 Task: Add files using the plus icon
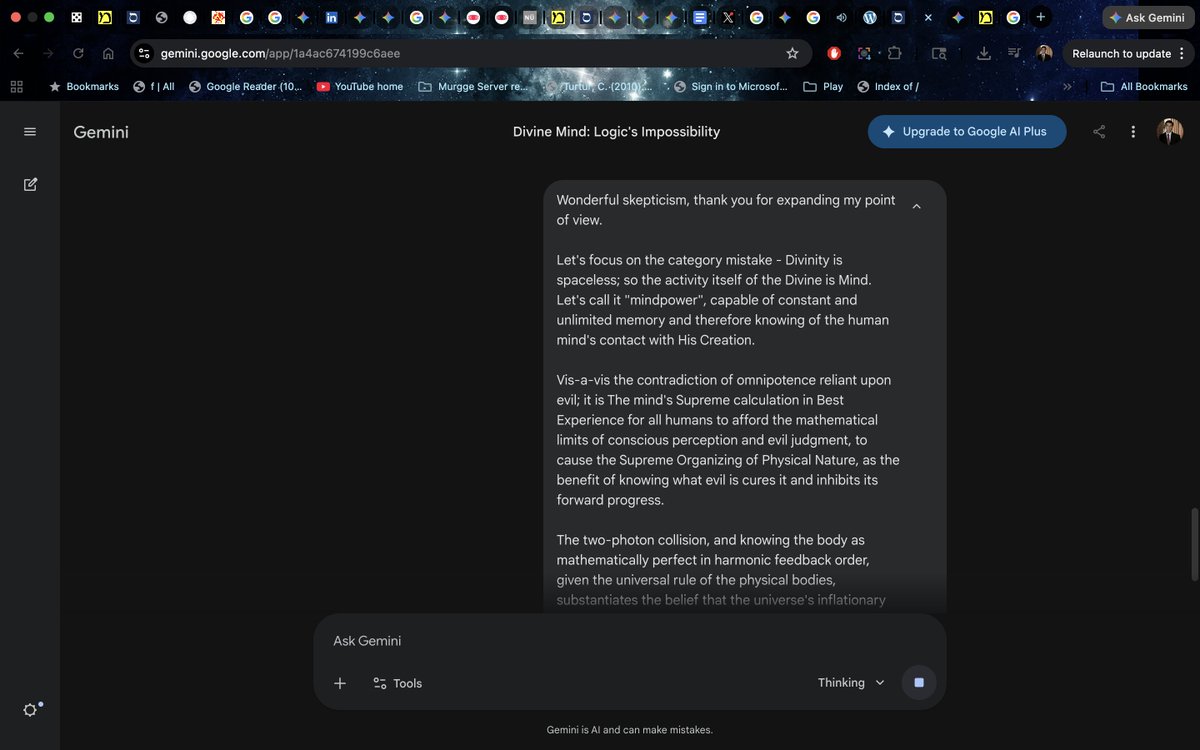340,683
